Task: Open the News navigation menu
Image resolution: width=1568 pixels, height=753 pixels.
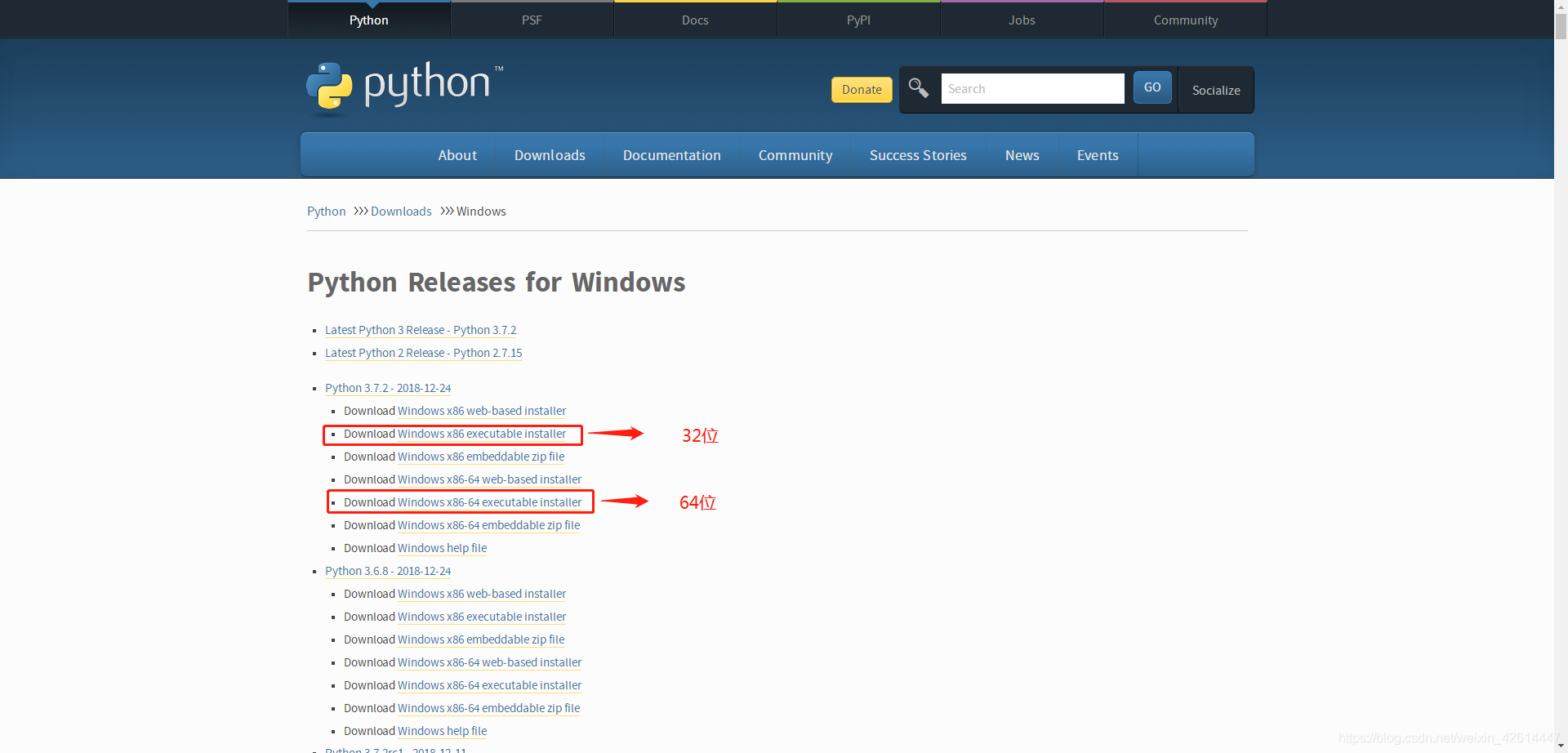Action: pyautogui.click(x=1022, y=155)
